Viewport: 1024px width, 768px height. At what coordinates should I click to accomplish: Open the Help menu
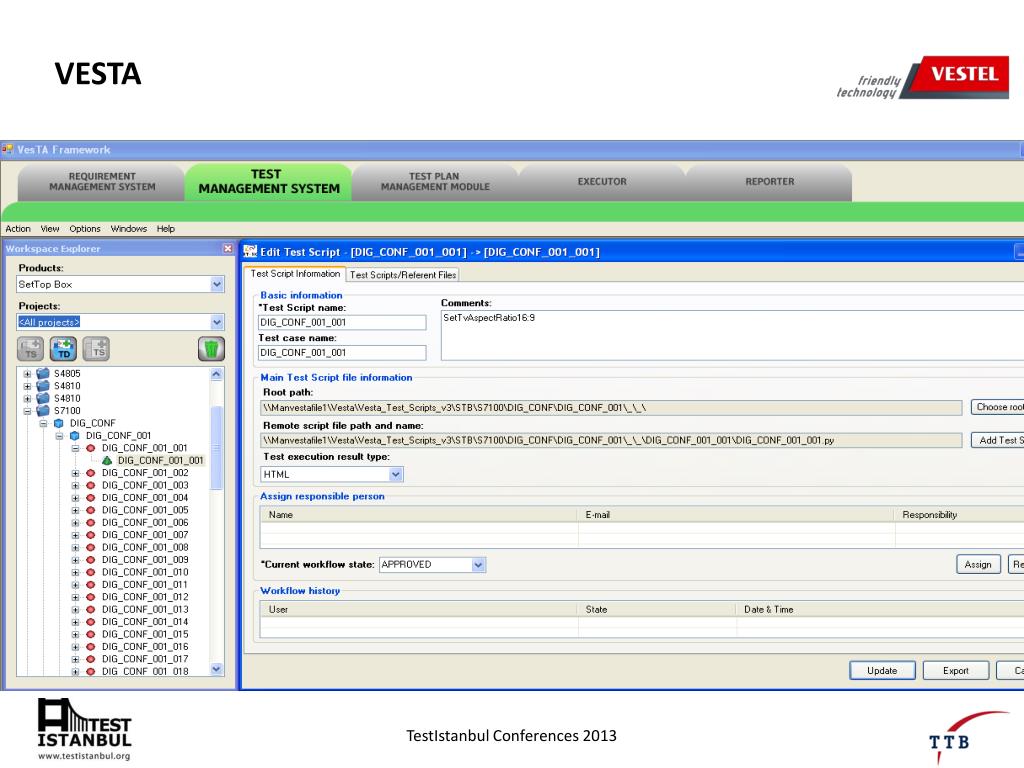tap(166, 229)
